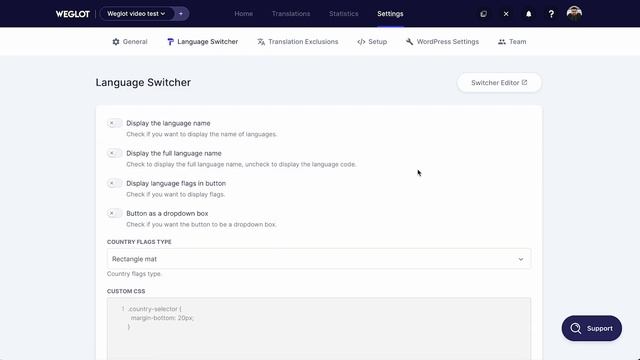Toggle Display the full language name
The height and width of the screenshot is (360, 640).
coord(114,153)
